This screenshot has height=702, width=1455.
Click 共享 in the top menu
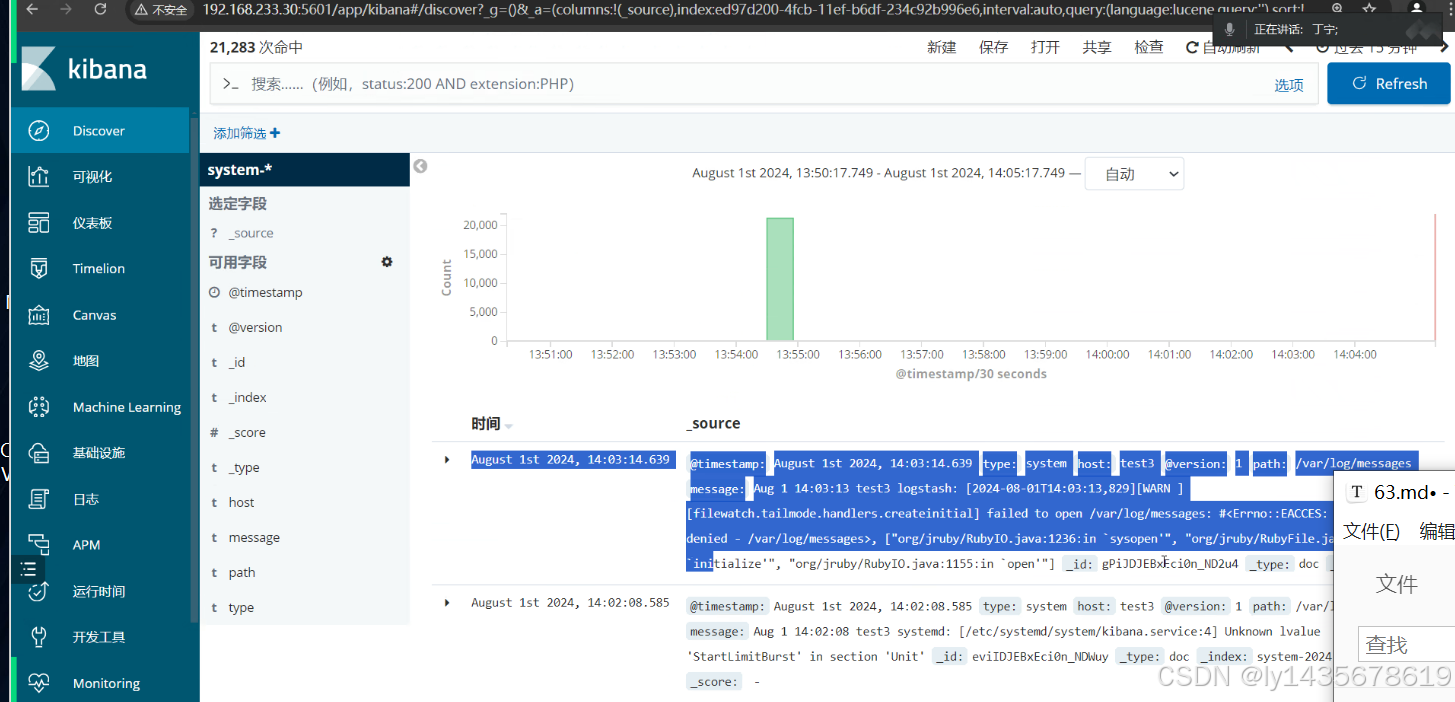tap(1097, 47)
